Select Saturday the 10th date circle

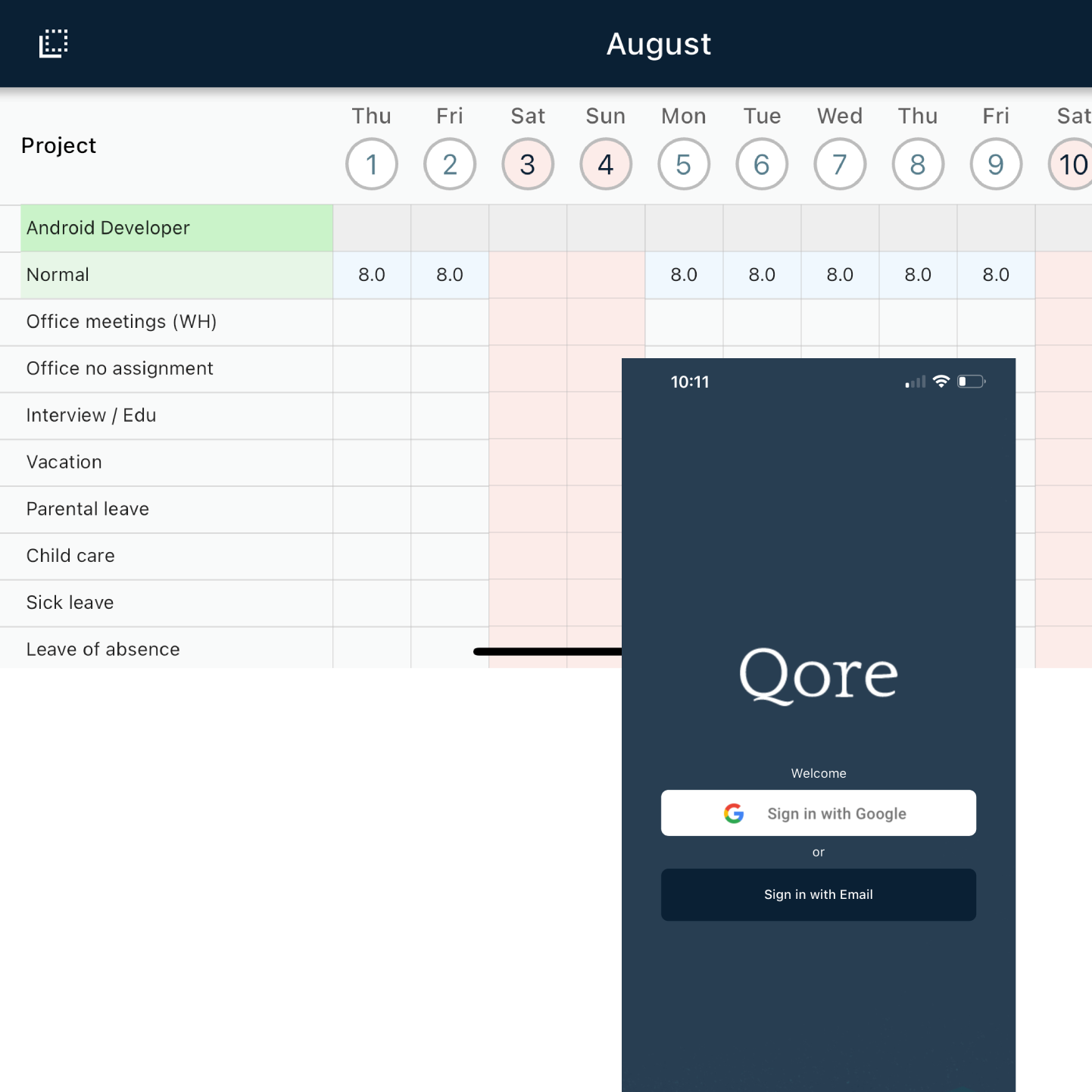pos(1071,164)
